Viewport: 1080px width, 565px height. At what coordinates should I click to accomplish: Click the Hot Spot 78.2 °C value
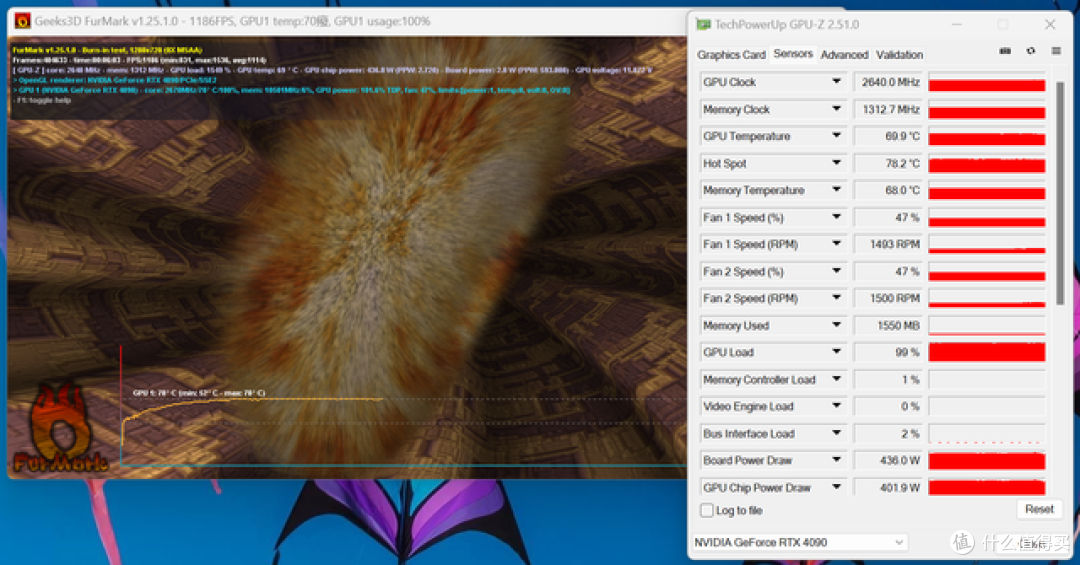point(889,163)
